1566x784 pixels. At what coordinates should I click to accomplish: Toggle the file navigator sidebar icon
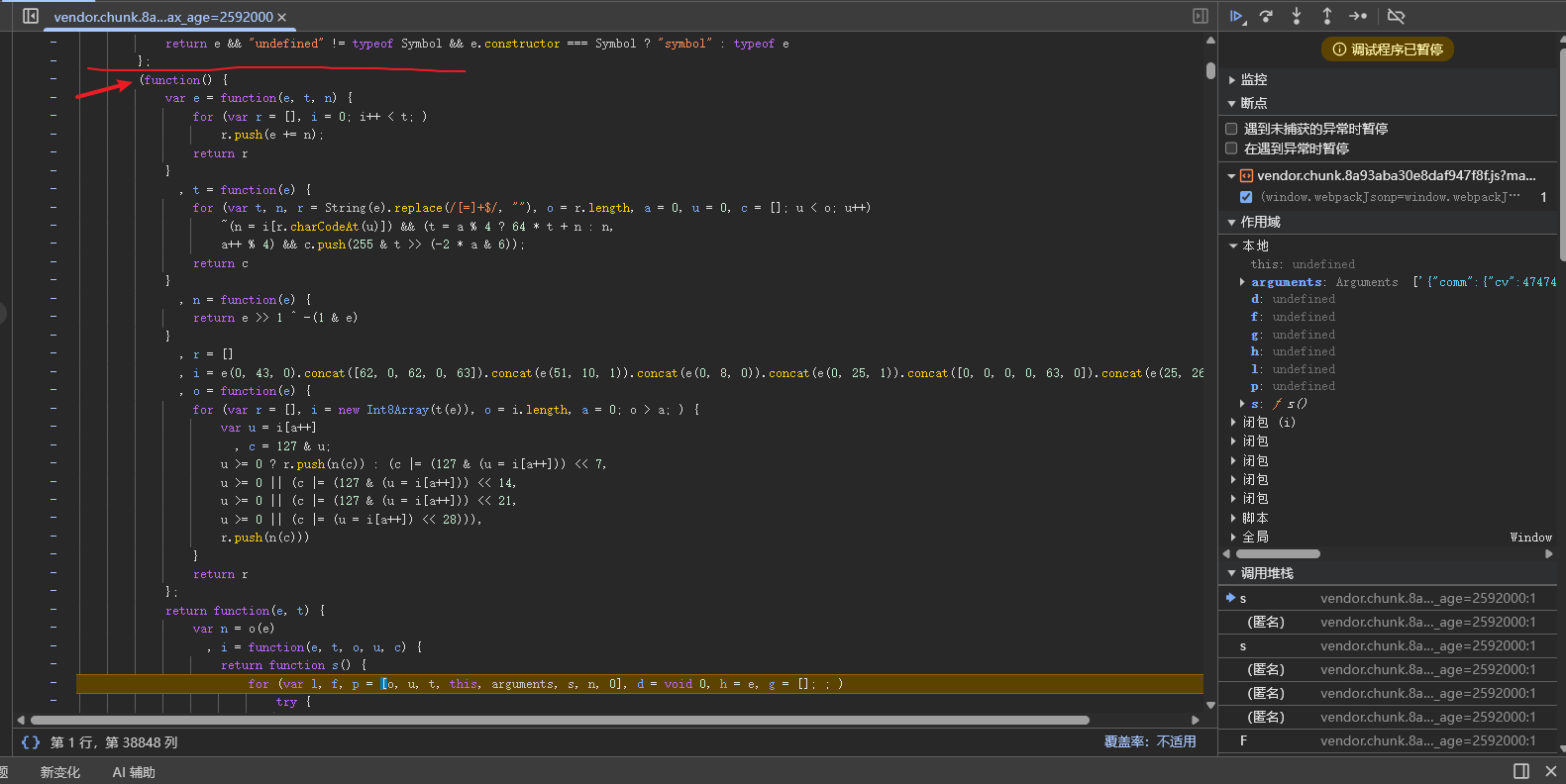[x=31, y=16]
